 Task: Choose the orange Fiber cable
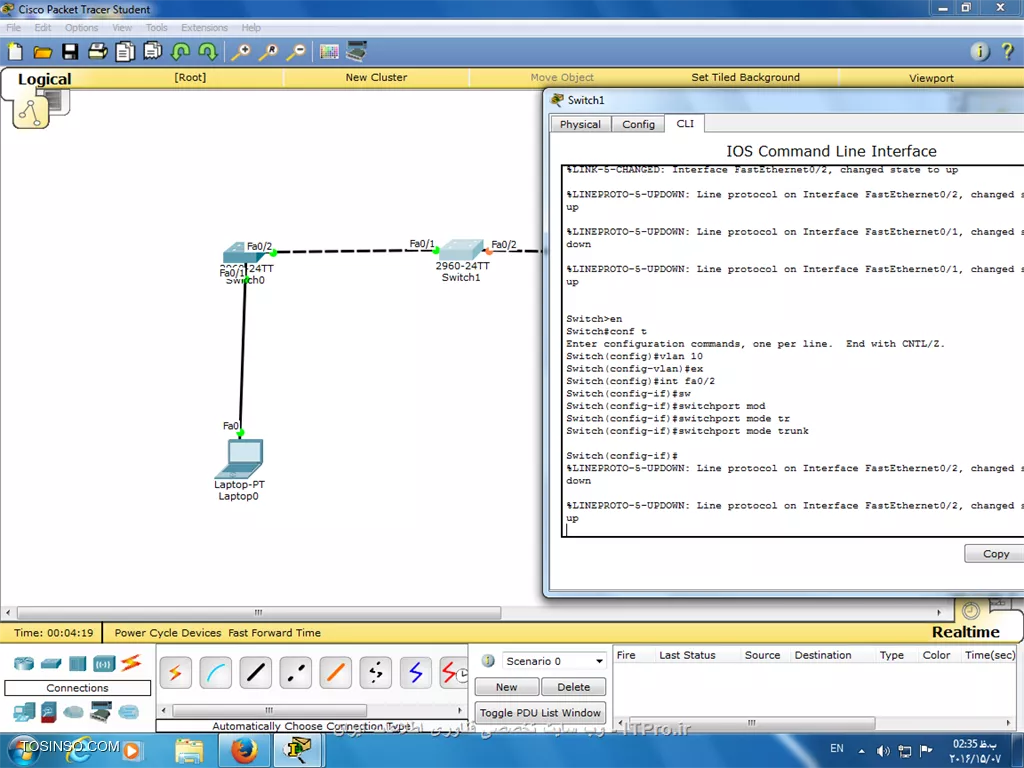tap(336, 672)
